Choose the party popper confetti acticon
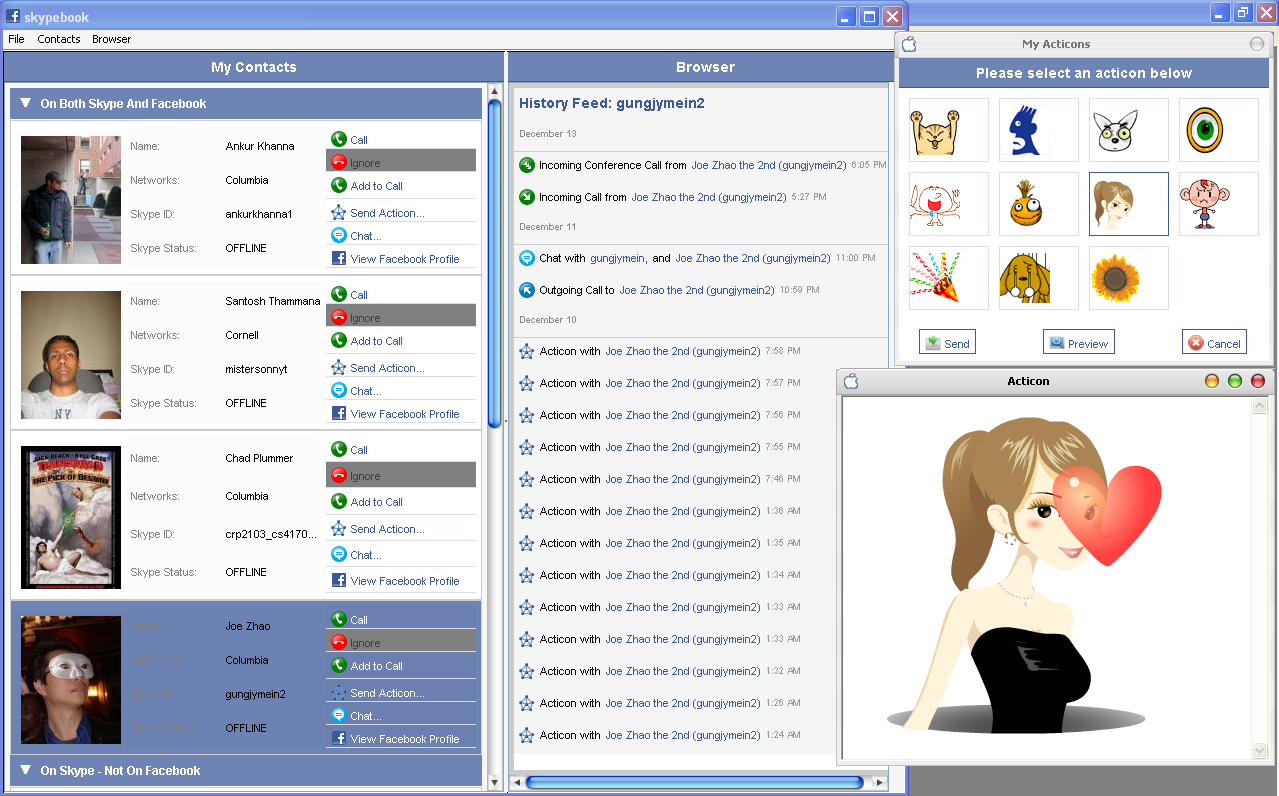The width and height of the screenshot is (1279, 796). pos(948,278)
